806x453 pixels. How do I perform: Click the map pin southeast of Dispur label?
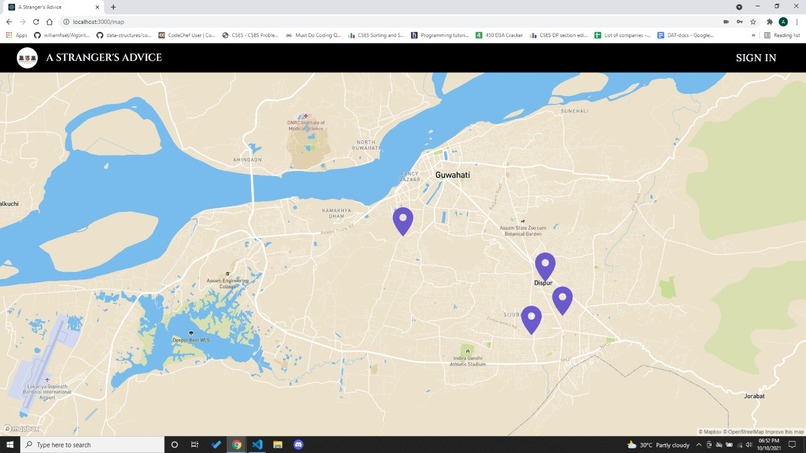(x=562, y=300)
